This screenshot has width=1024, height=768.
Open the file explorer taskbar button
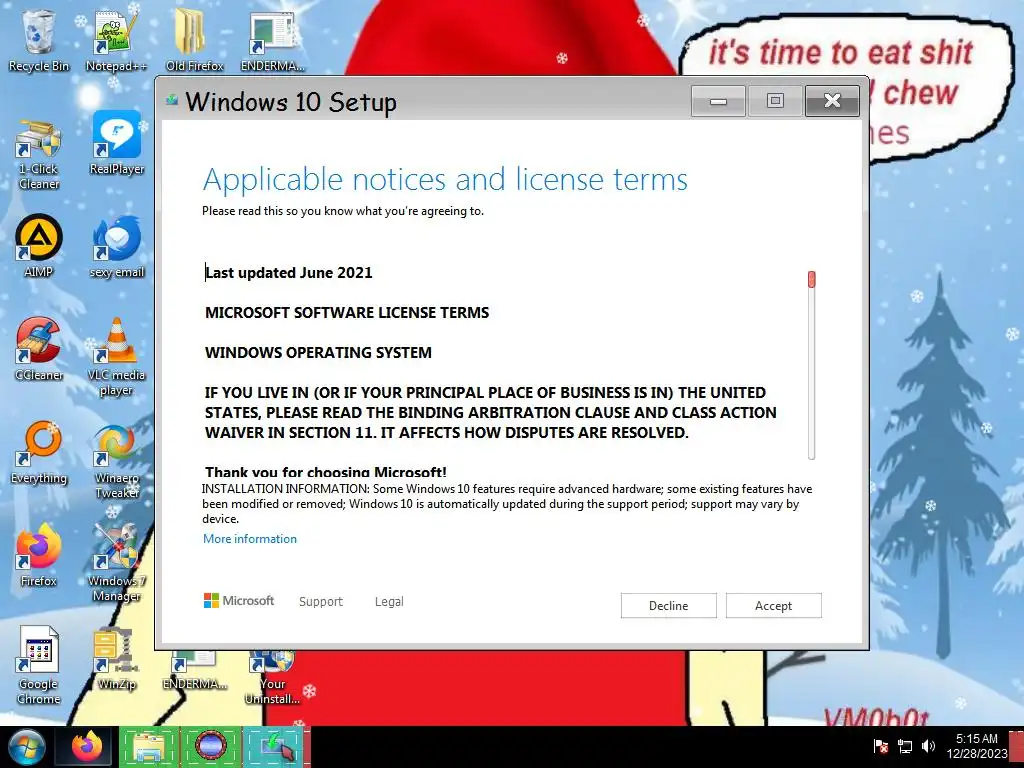coord(149,747)
